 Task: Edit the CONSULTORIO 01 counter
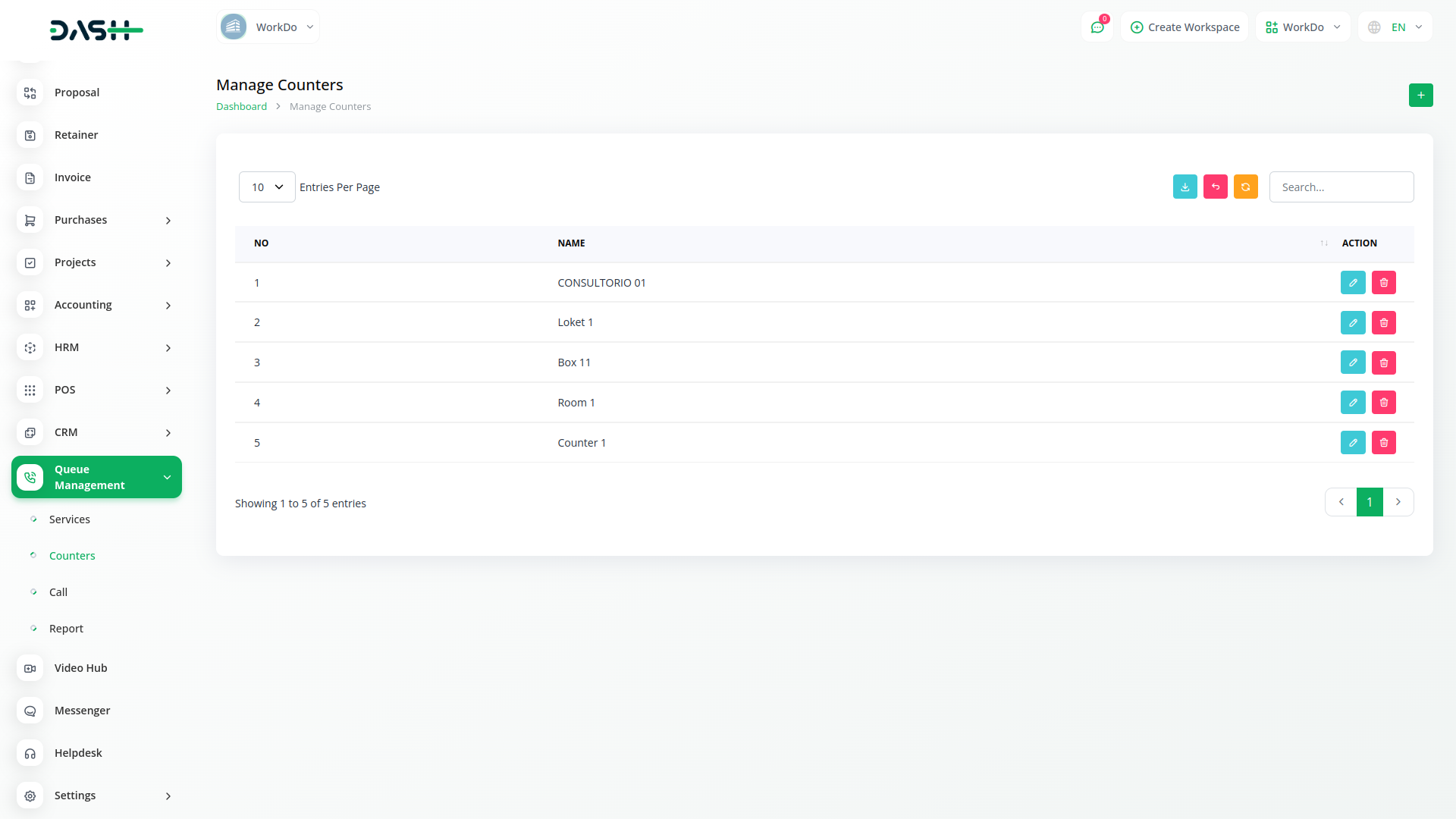point(1353,283)
